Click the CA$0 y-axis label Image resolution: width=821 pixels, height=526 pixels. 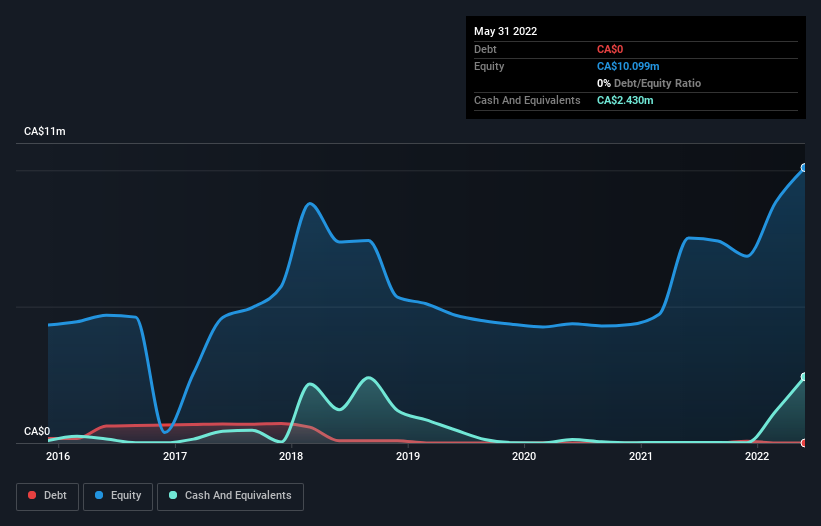(37, 431)
